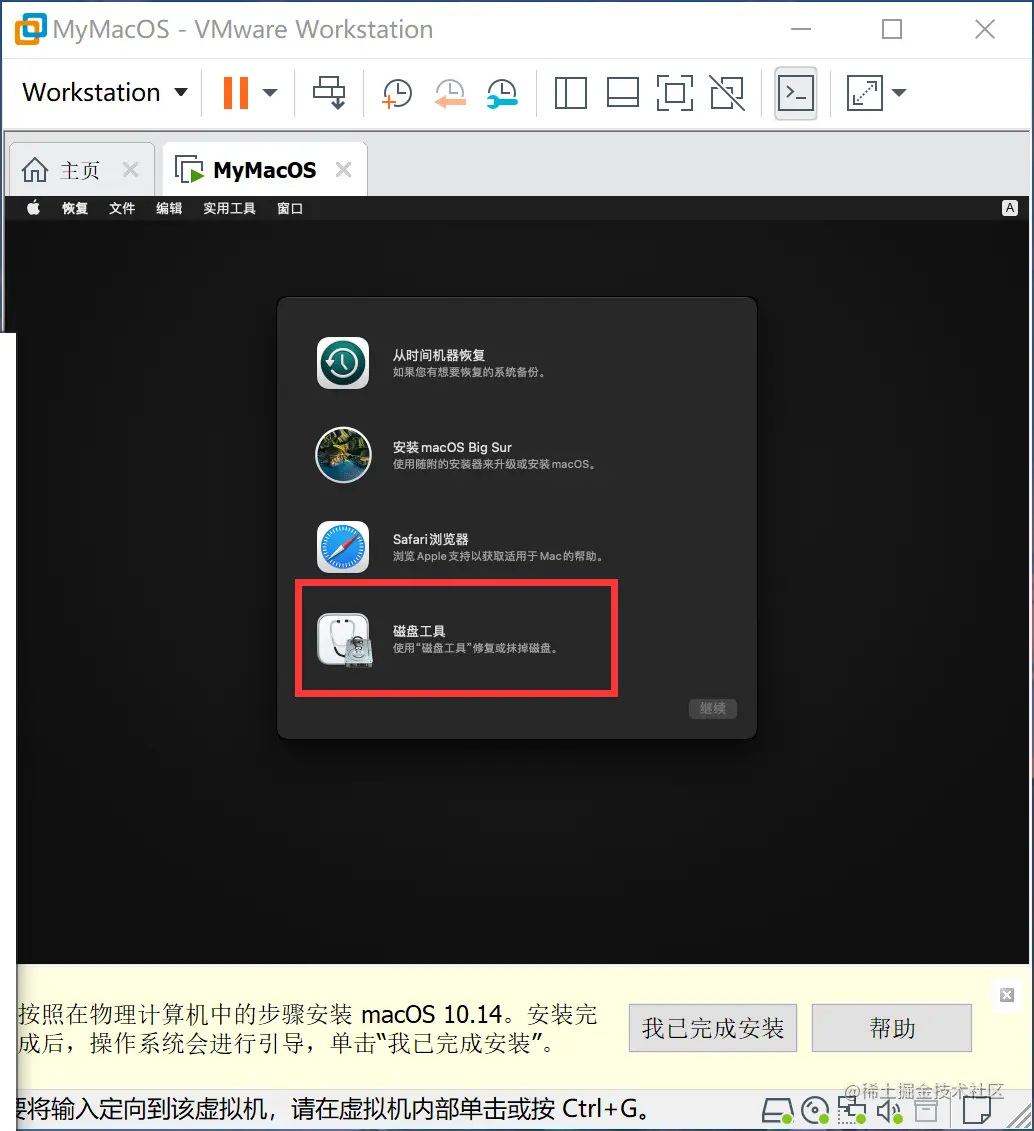Click the printer status icon
1034x1131 pixels.
click(927, 1112)
